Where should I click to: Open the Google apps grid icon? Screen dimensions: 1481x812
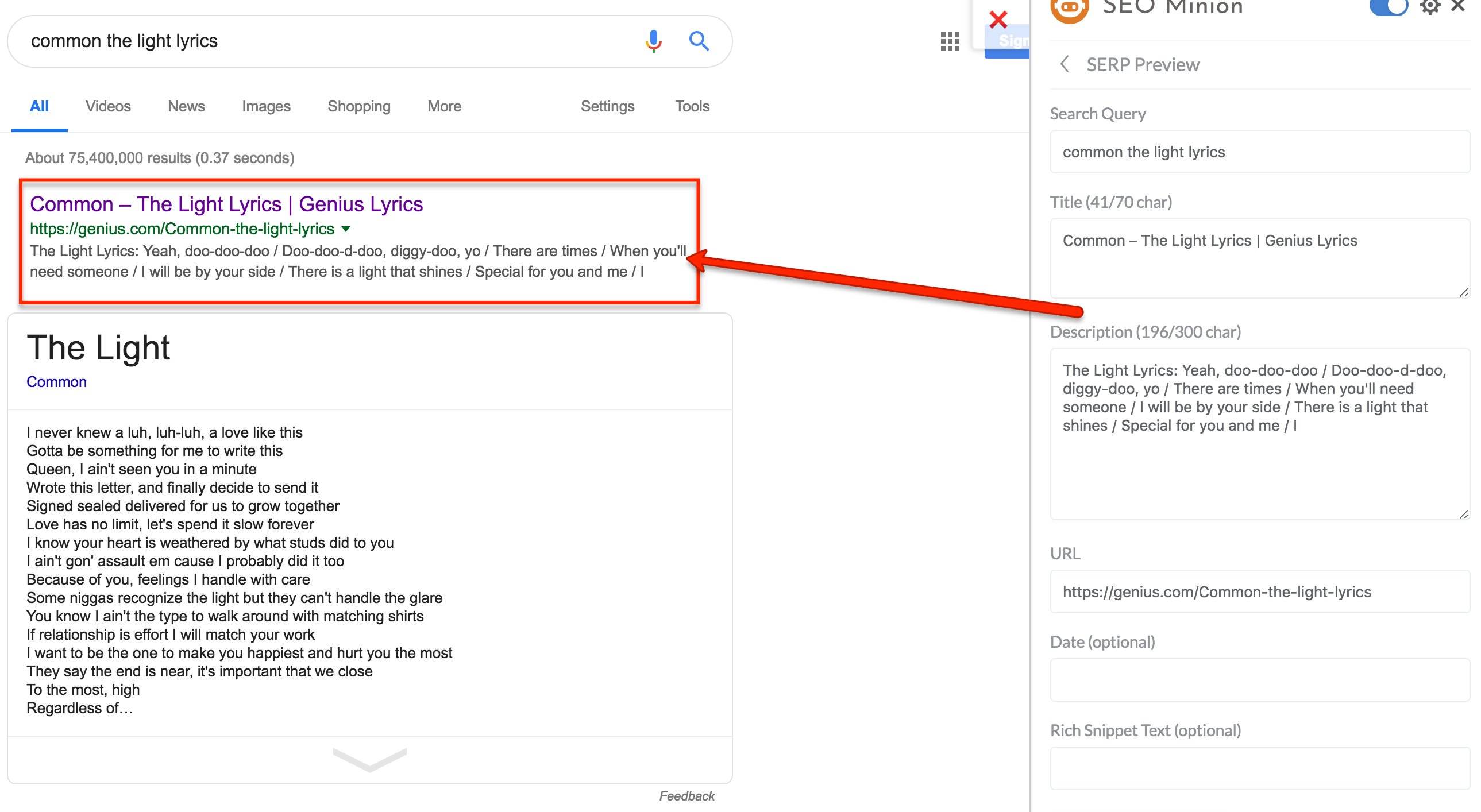coord(950,41)
